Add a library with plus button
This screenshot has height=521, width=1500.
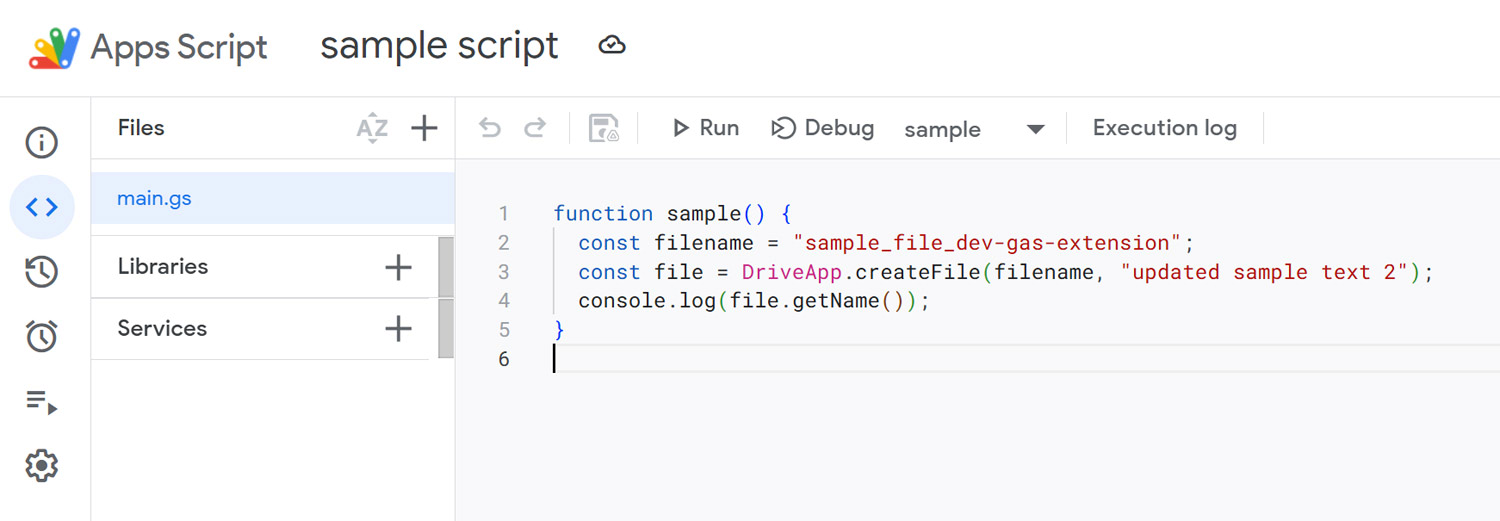[x=398, y=267]
